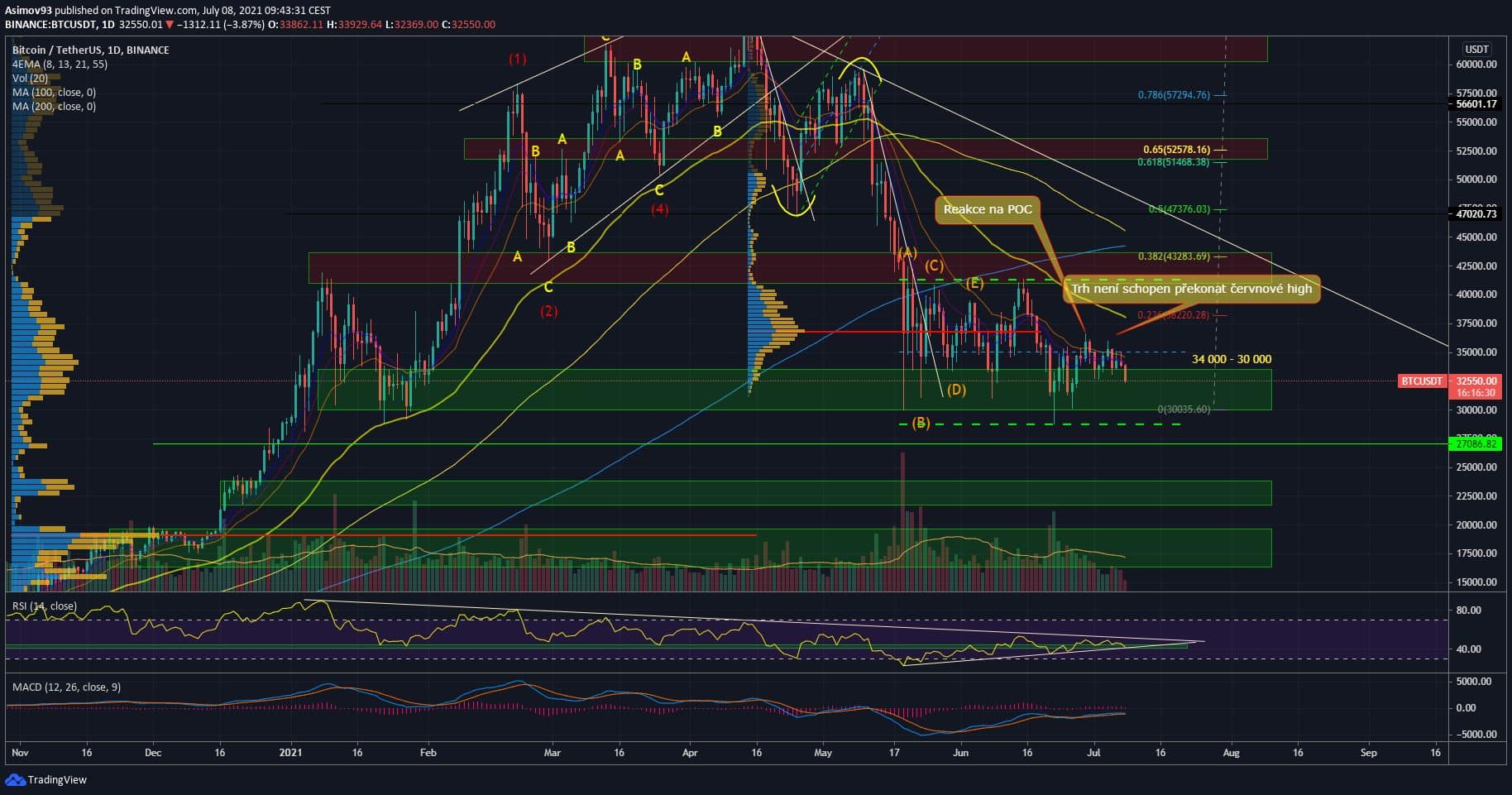Click the 'Reakce na POC' callout

988,209
